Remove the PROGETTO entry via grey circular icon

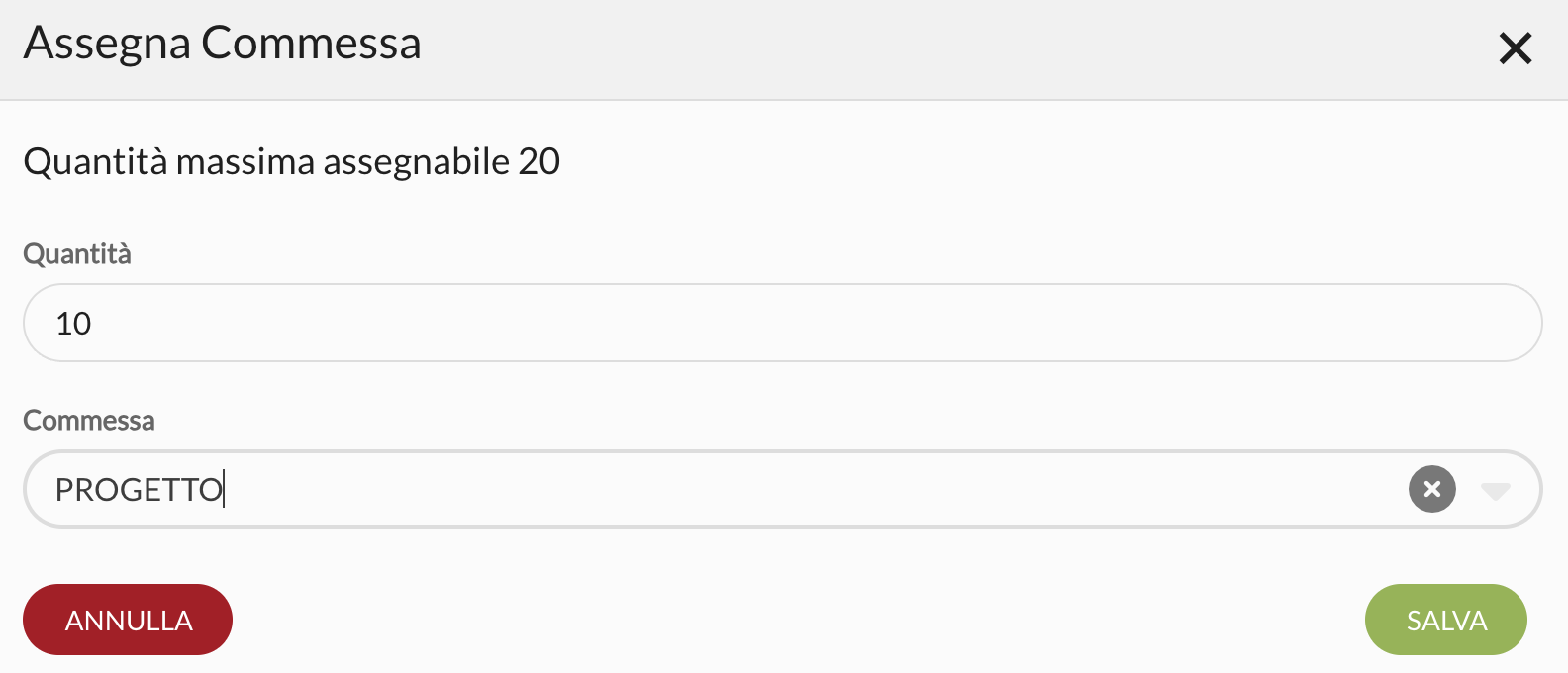coord(1431,489)
